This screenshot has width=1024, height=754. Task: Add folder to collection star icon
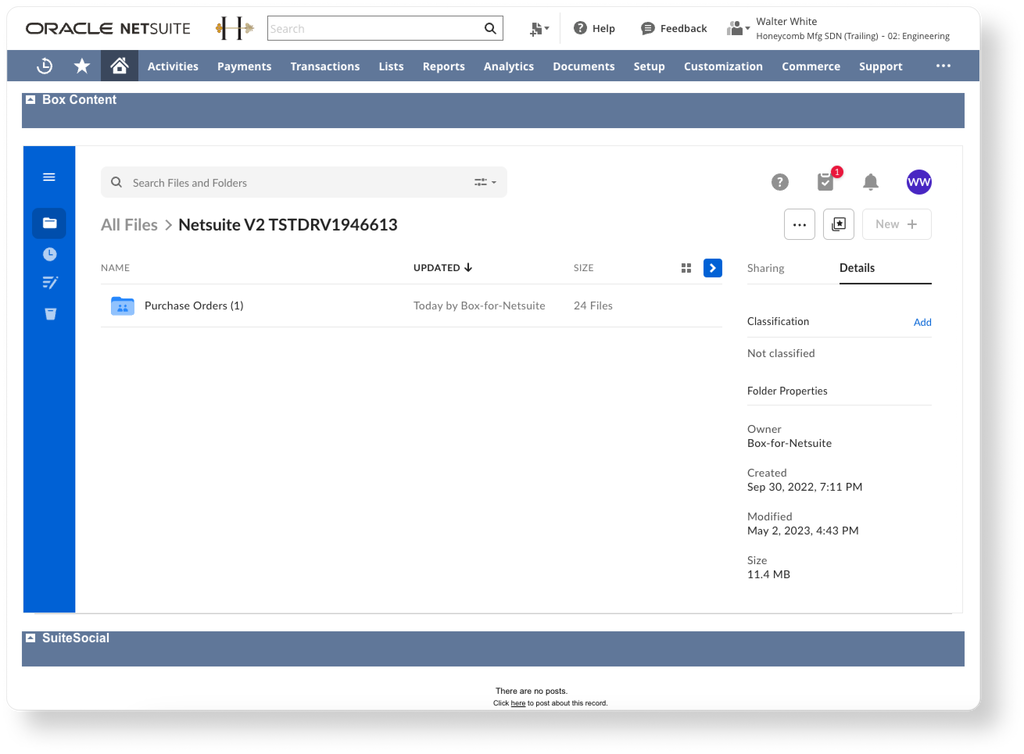coord(839,225)
